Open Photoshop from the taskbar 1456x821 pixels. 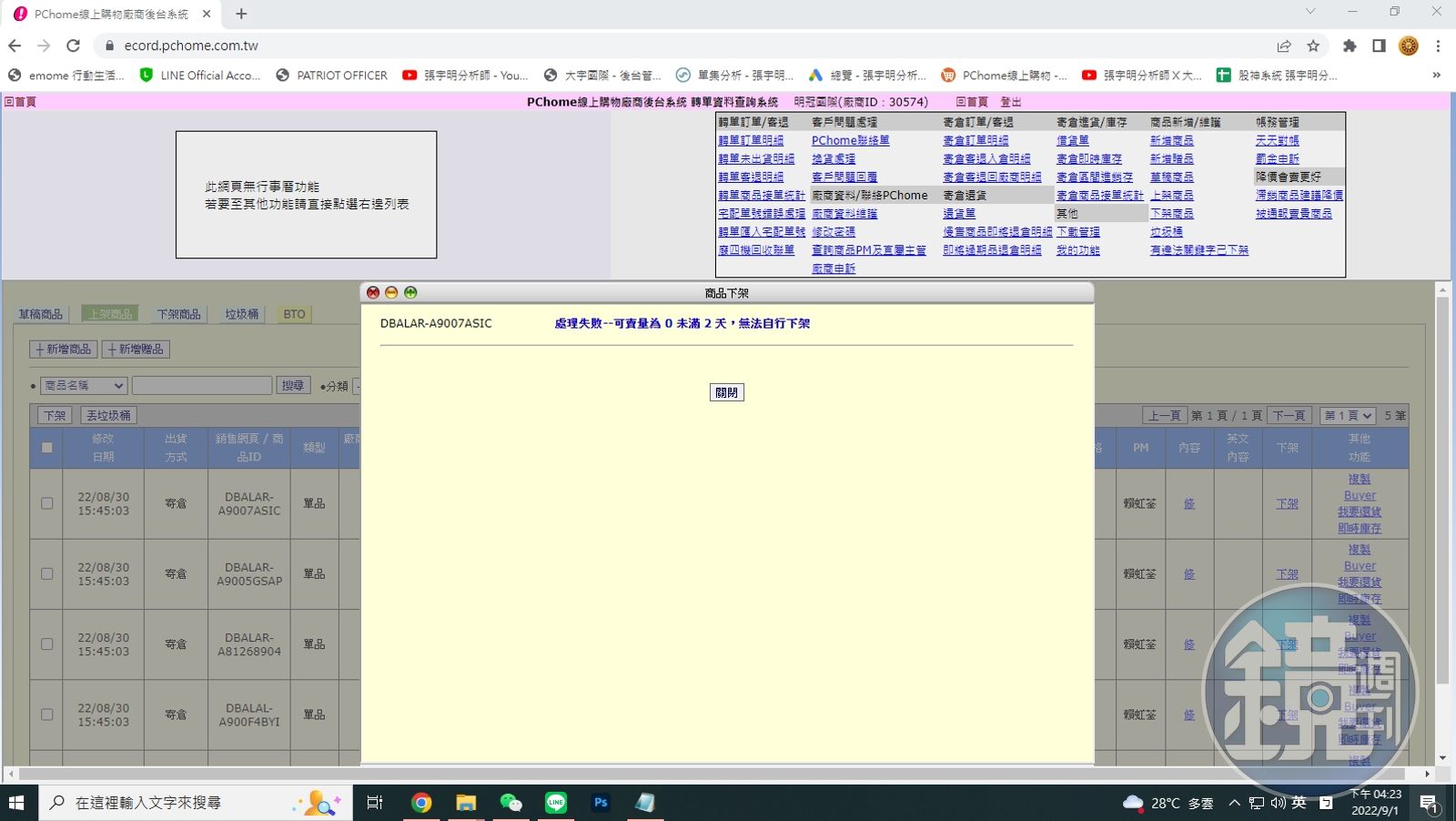click(x=601, y=802)
